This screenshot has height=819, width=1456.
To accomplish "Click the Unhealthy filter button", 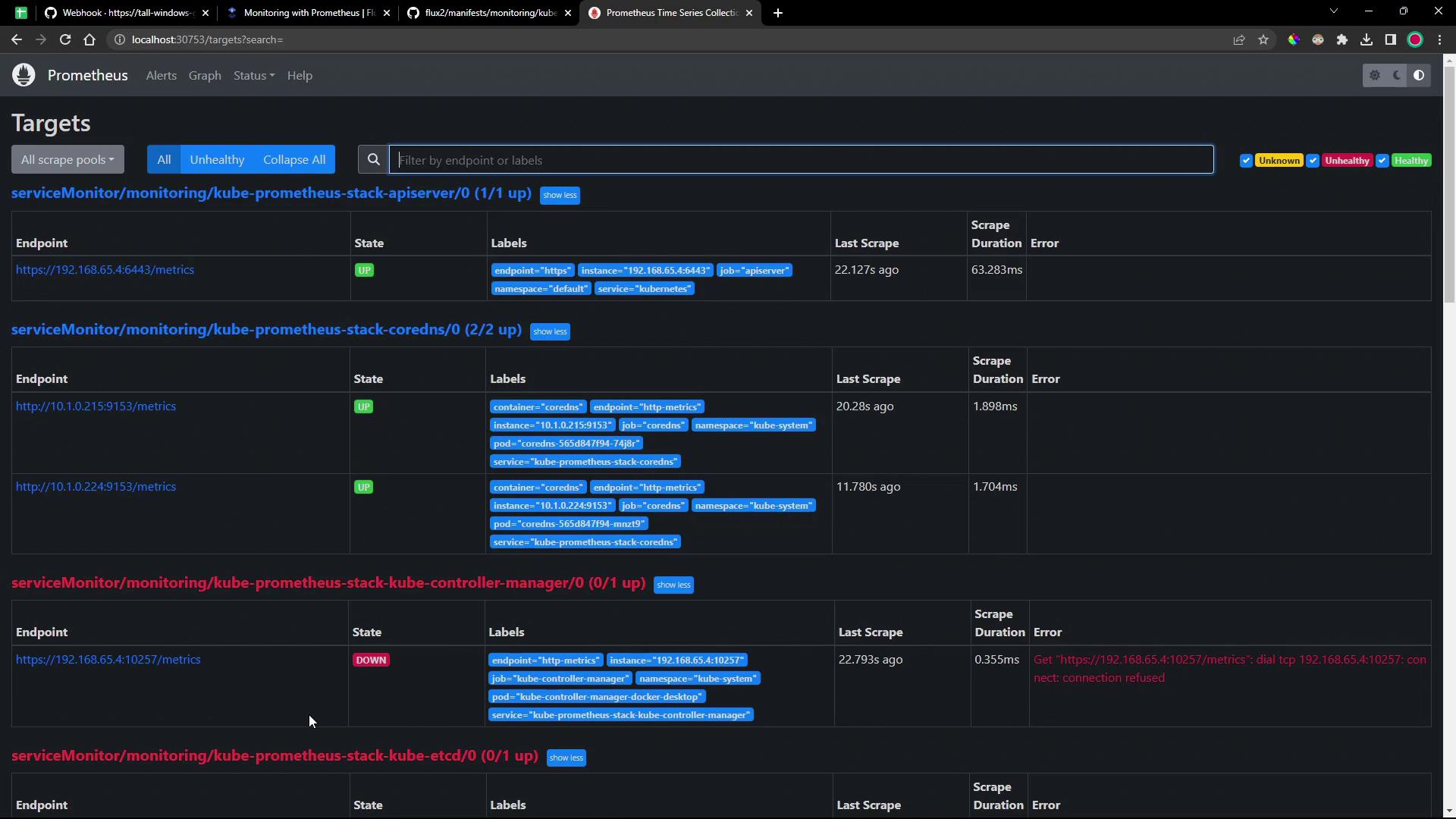I will (217, 160).
